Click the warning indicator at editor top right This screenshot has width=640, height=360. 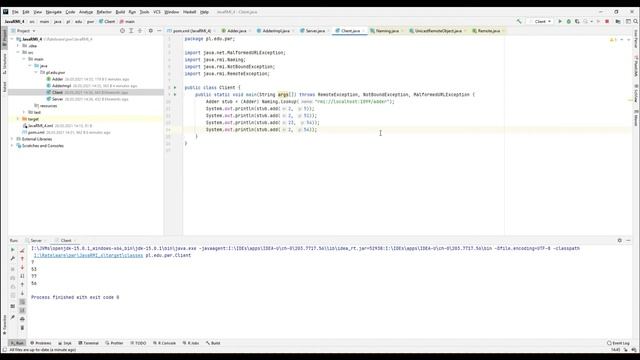coord(613,40)
